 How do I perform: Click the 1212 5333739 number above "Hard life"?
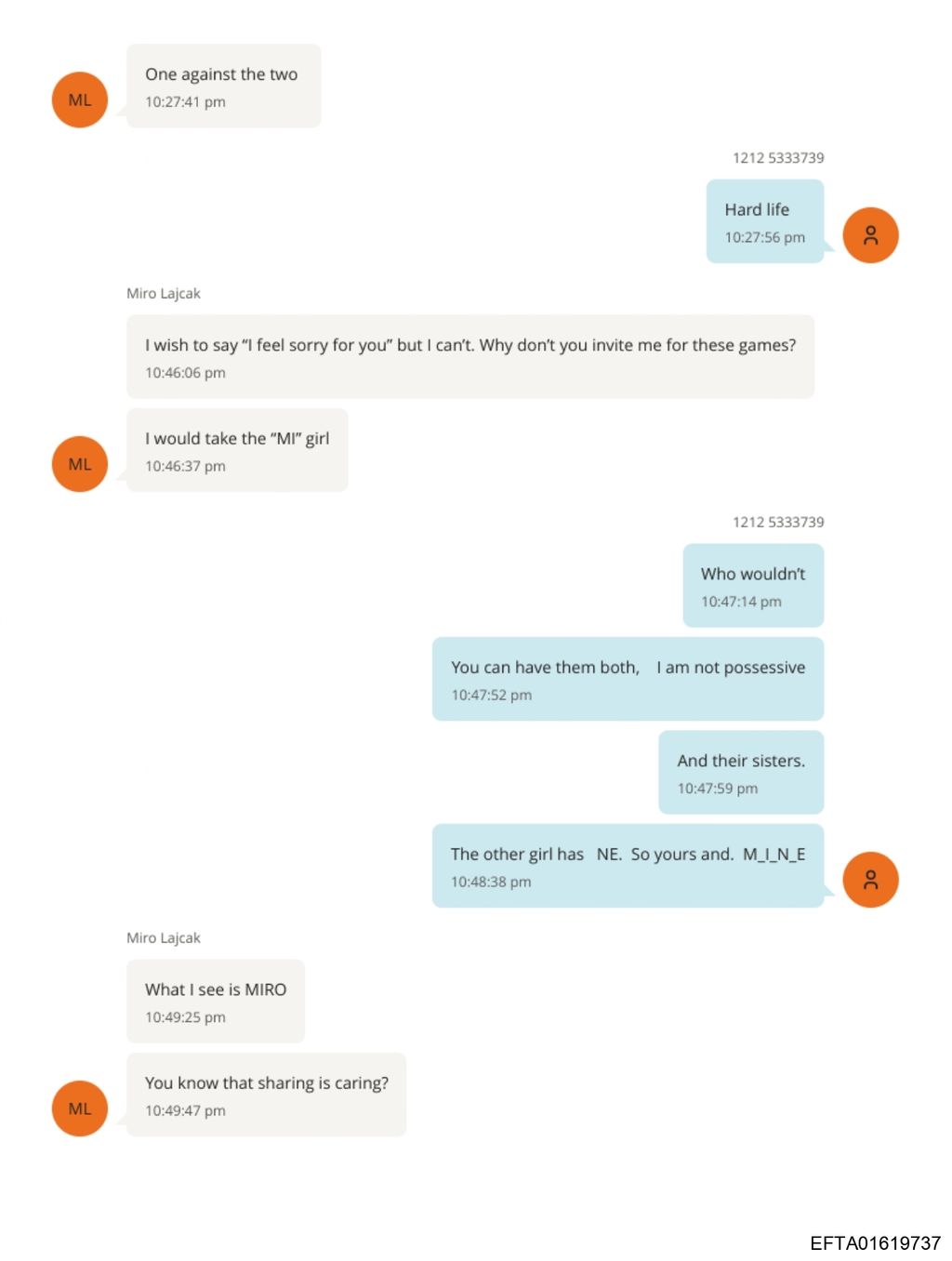(778, 158)
